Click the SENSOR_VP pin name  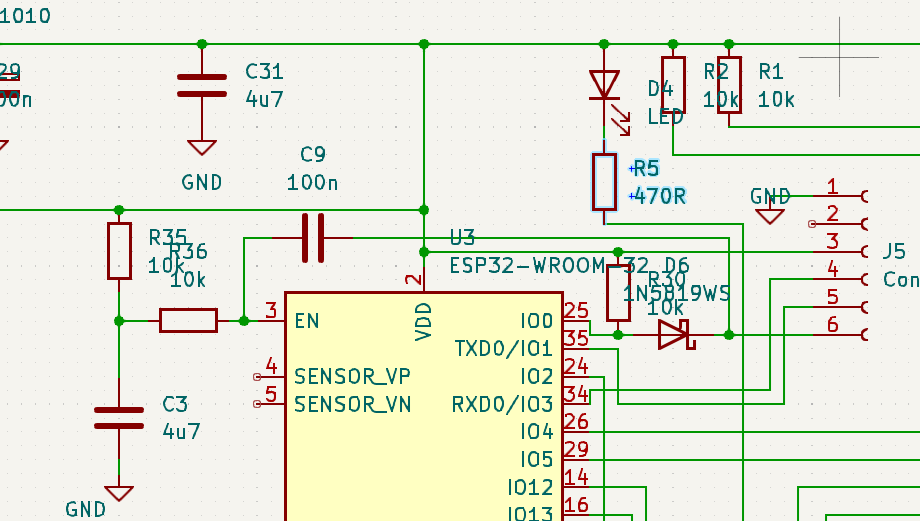pyautogui.click(x=352, y=377)
